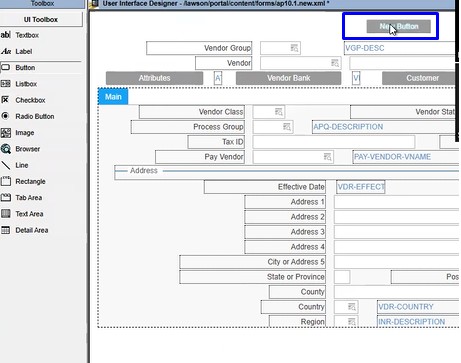Click the Address 4 input field
The image size is (461, 363).
pyautogui.click(x=397, y=247)
